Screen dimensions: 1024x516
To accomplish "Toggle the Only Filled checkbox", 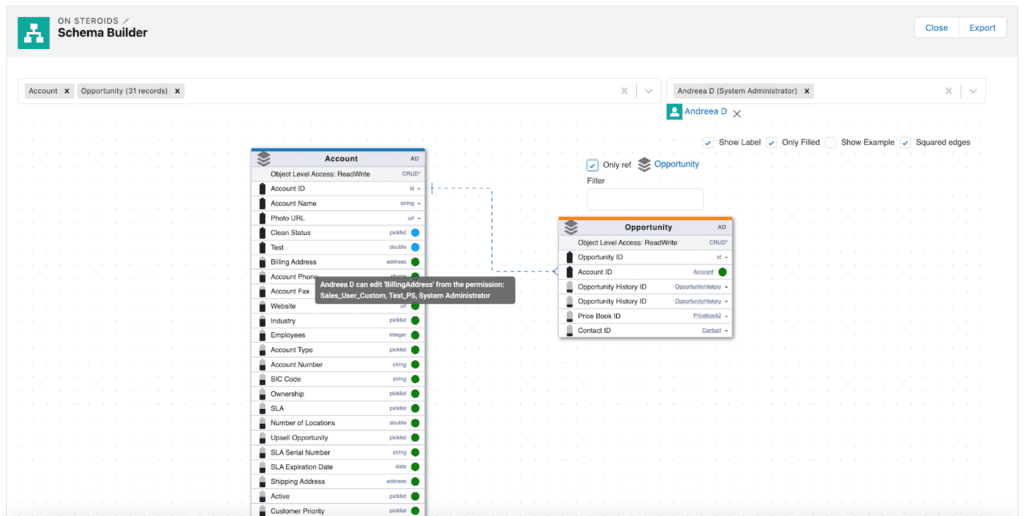I will pos(771,142).
